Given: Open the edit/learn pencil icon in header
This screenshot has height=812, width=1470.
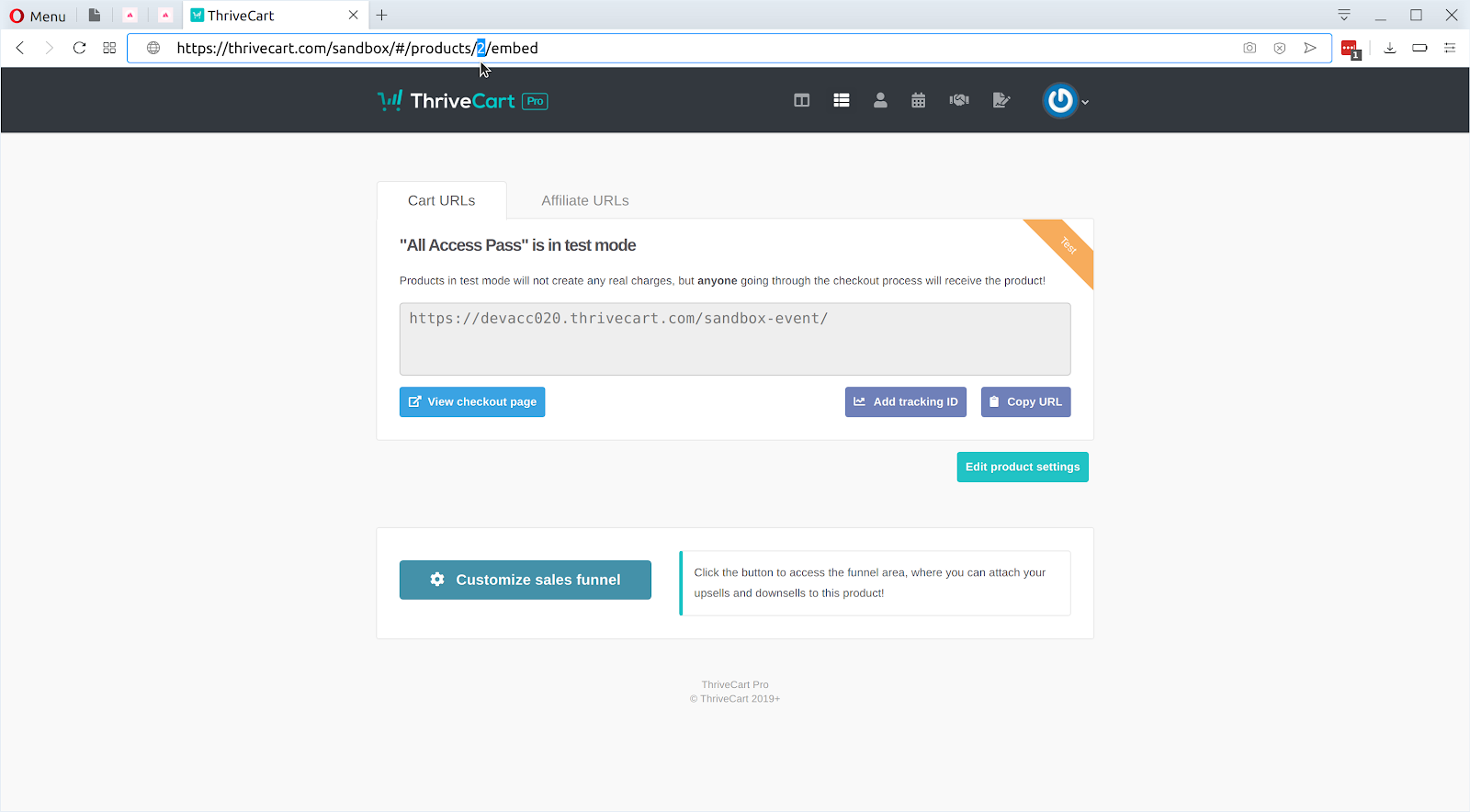Looking at the screenshot, I should (1001, 101).
